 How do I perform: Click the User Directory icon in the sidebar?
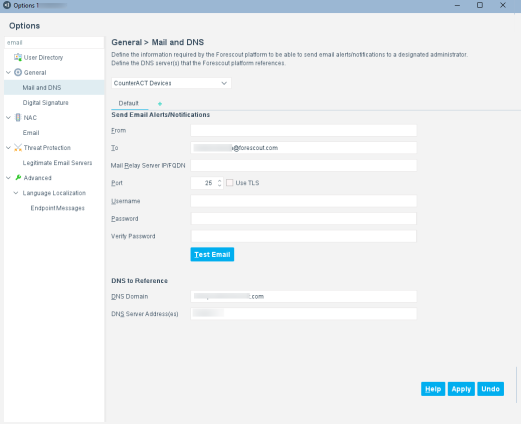pyautogui.click(x=18, y=57)
